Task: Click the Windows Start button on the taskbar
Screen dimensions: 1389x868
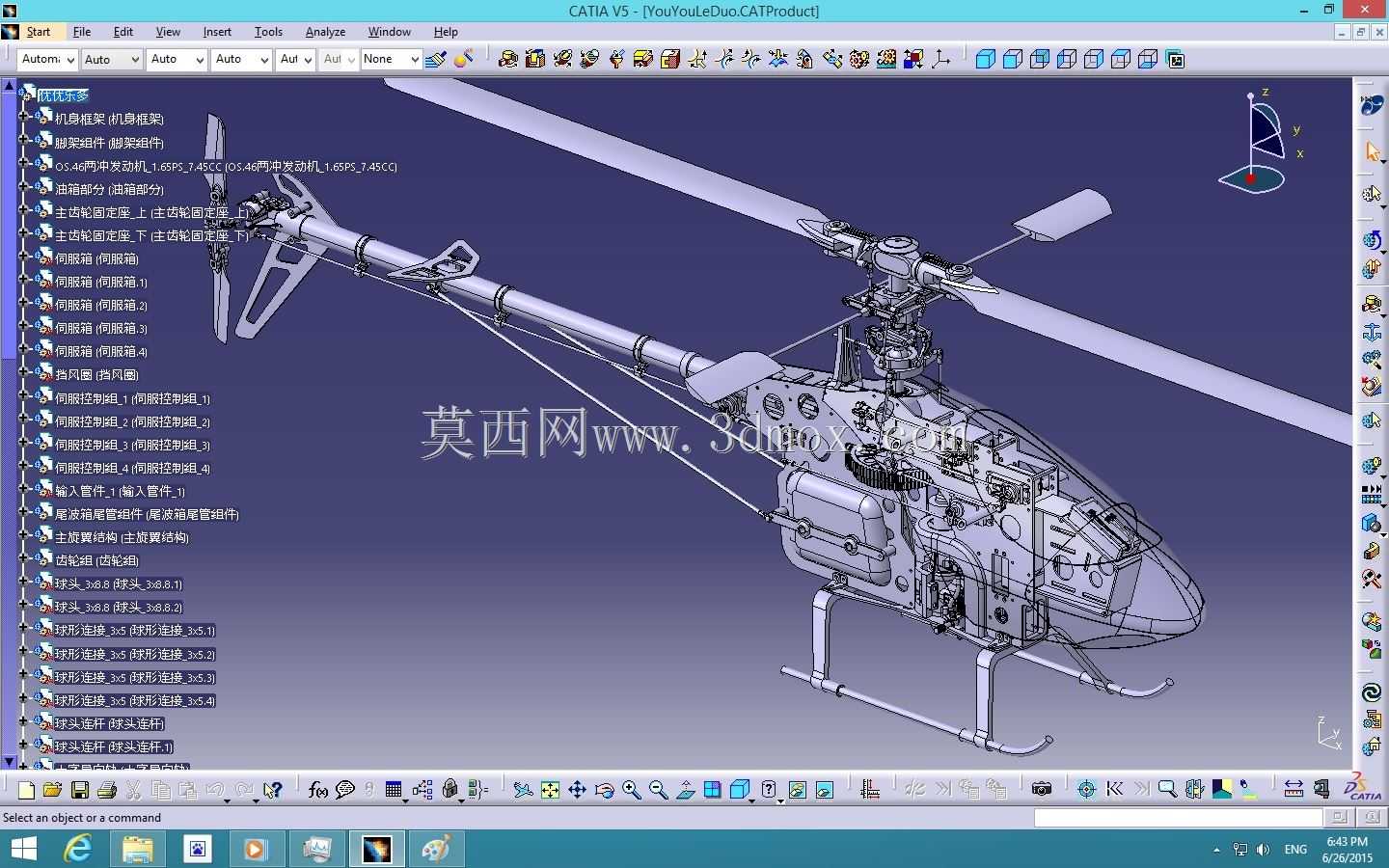Action: tap(22, 849)
